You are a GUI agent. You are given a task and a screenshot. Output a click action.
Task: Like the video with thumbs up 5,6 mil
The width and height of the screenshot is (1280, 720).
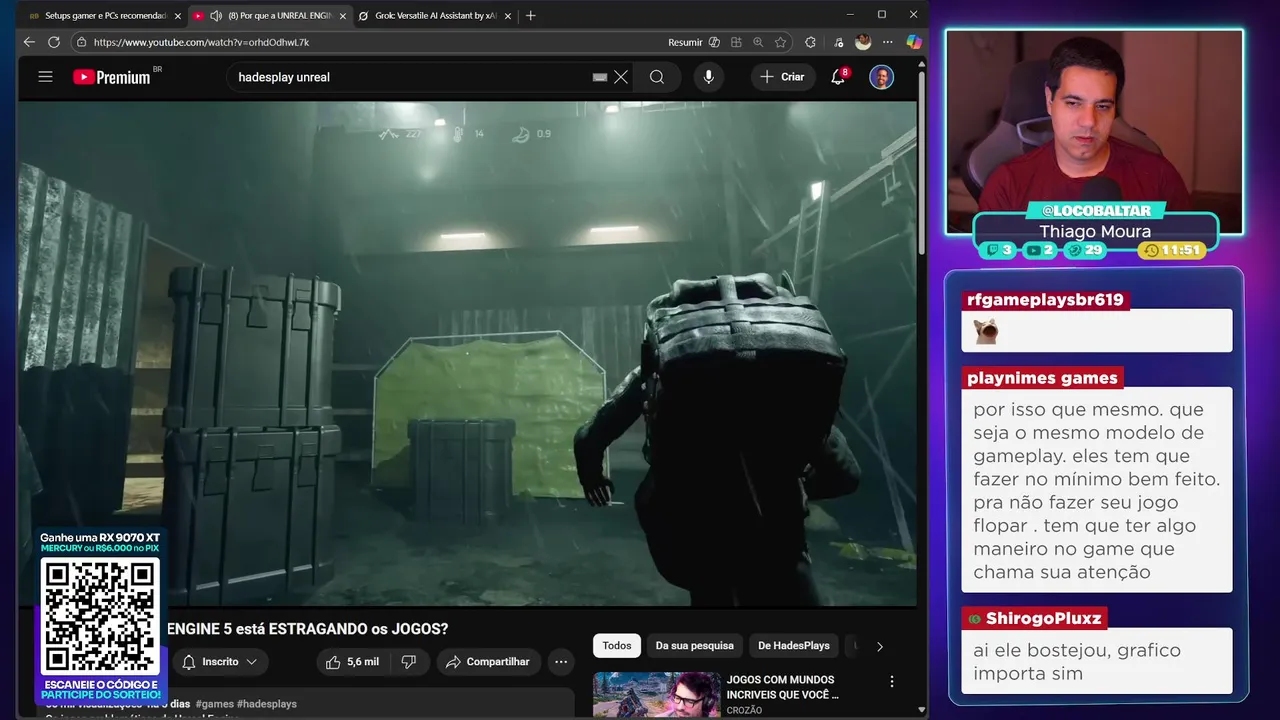point(352,662)
